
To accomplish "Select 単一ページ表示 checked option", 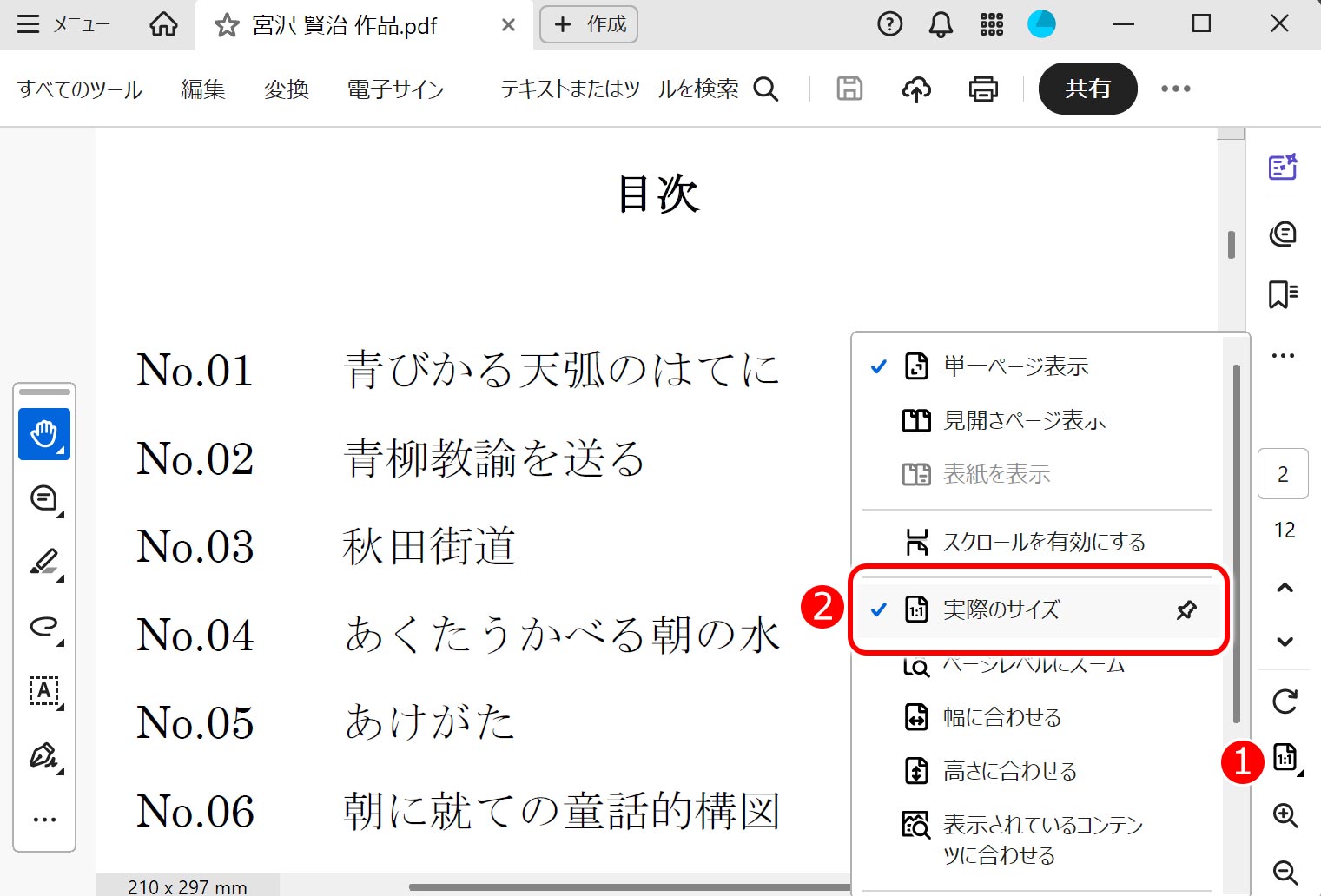I will [x=1014, y=366].
